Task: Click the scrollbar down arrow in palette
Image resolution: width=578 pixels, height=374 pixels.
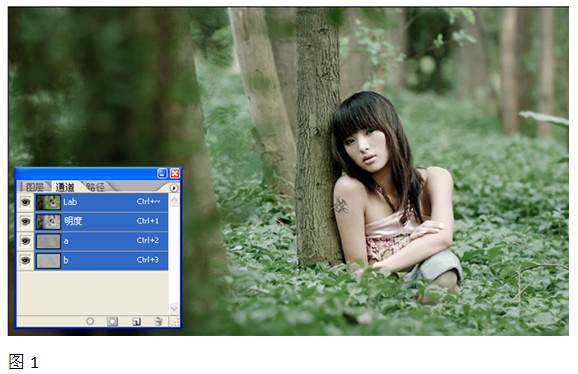Action: (x=174, y=308)
